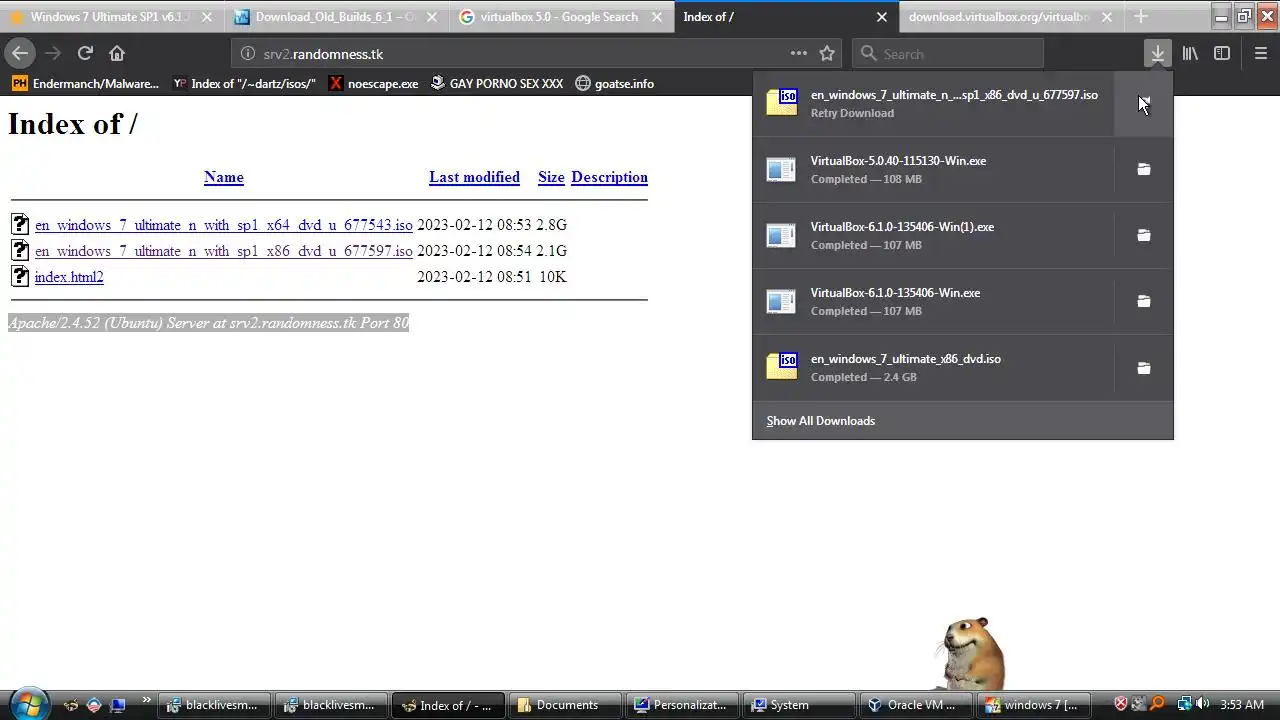This screenshot has width=1280, height=720.
Task: Toggle the sidebar view icon
Action: 1222,54
